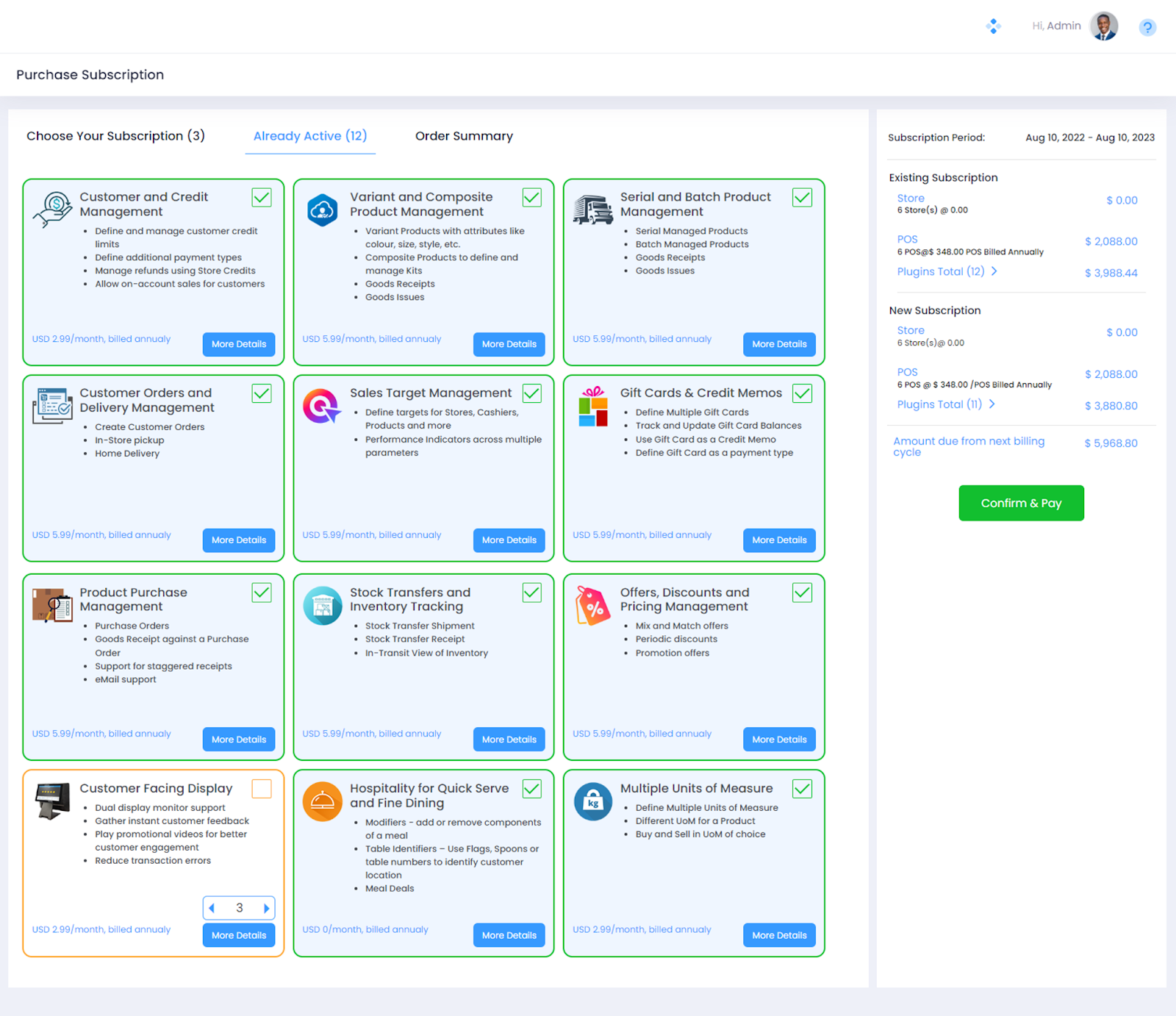Open the blue diamond apps icon

[993, 26]
